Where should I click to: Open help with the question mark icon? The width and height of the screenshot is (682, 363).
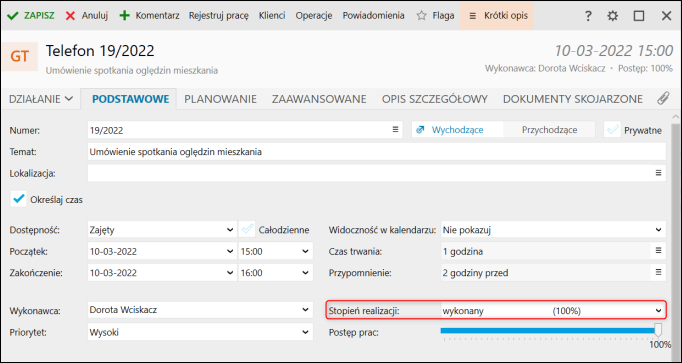588,16
